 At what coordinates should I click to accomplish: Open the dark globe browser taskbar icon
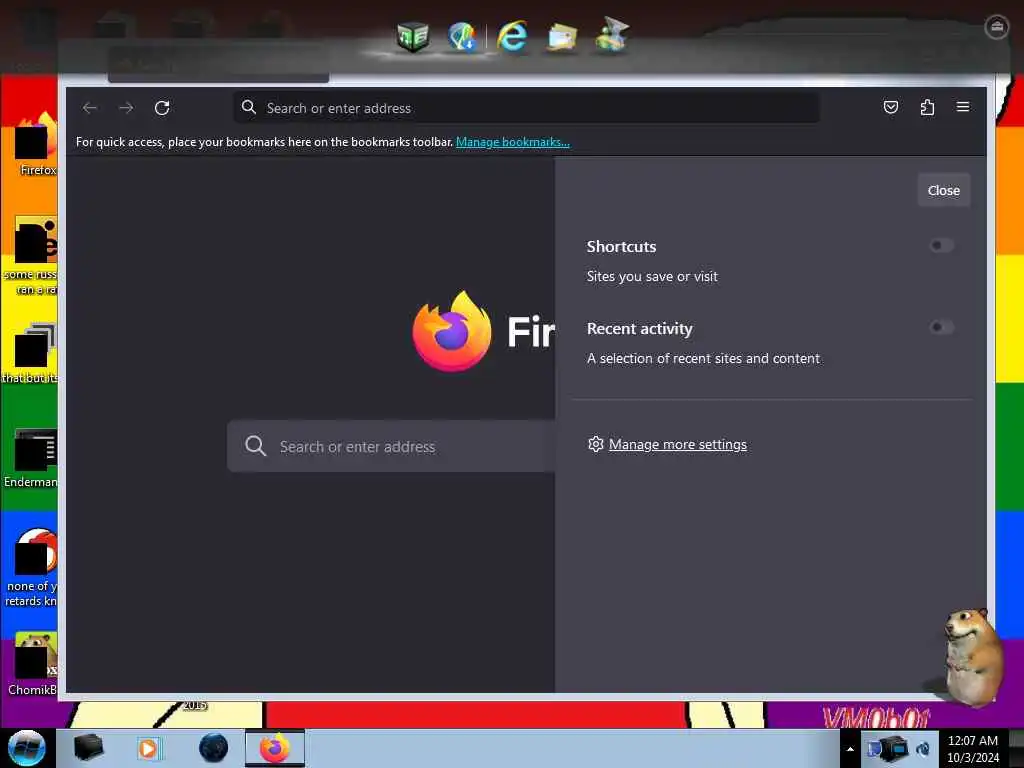214,748
